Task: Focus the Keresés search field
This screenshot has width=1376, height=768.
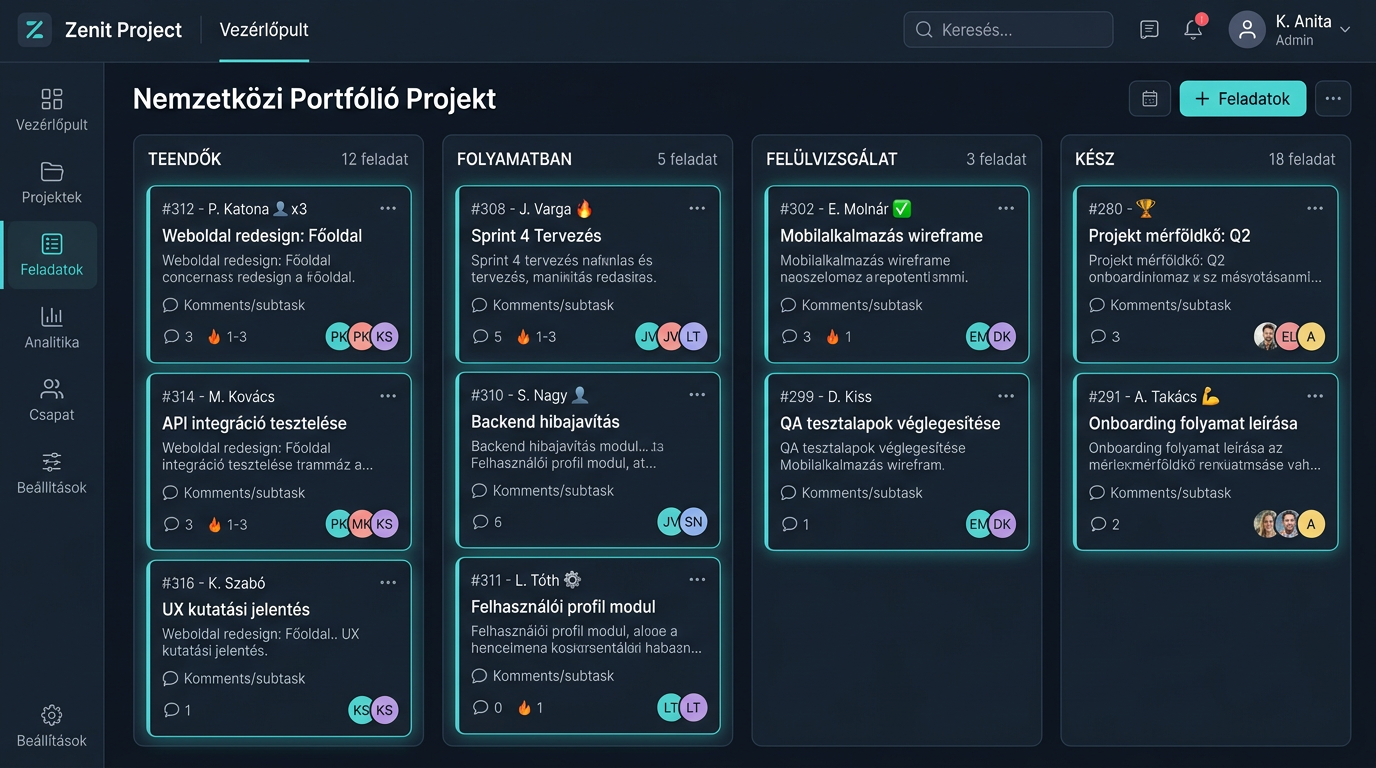Action: pos(1008,30)
